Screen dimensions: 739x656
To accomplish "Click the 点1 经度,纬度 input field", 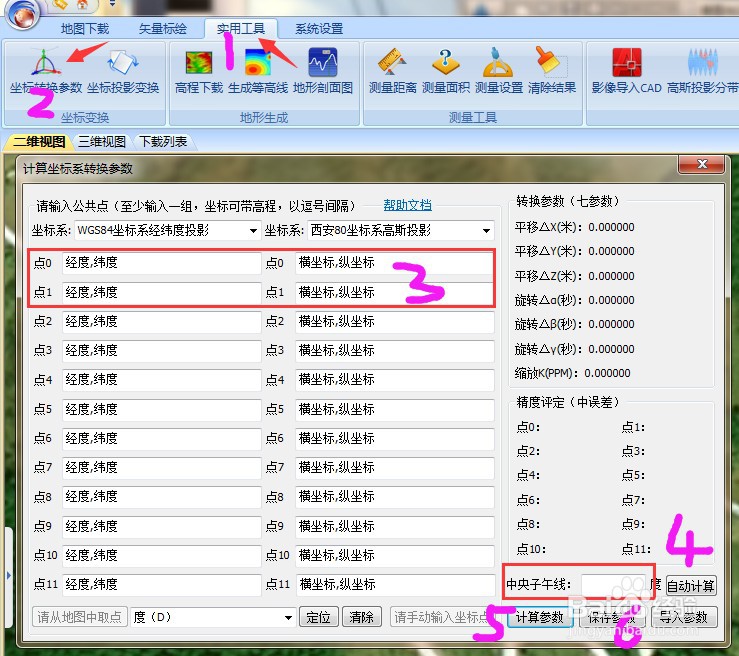I will tap(161, 293).
